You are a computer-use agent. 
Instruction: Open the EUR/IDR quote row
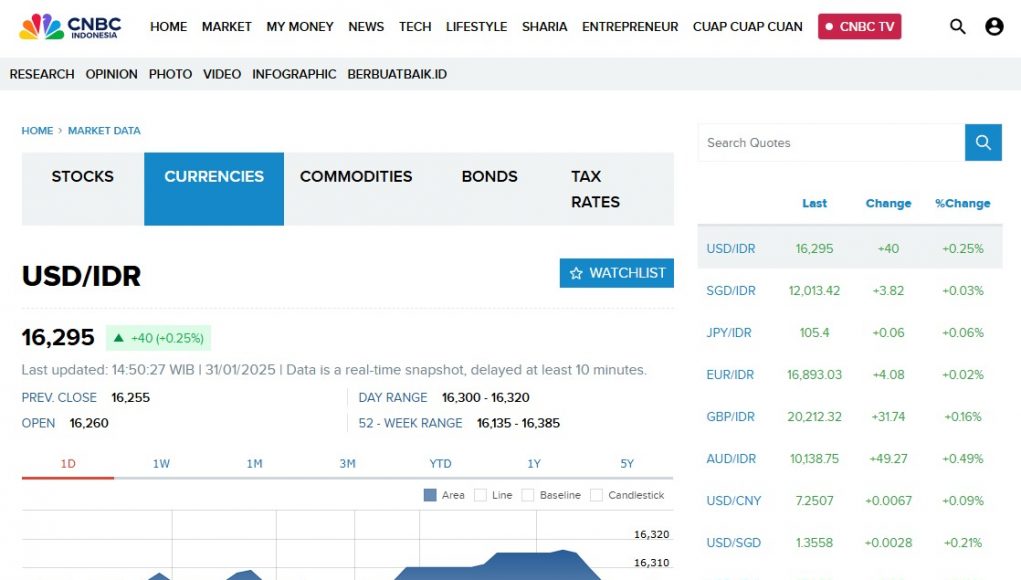click(x=731, y=375)
